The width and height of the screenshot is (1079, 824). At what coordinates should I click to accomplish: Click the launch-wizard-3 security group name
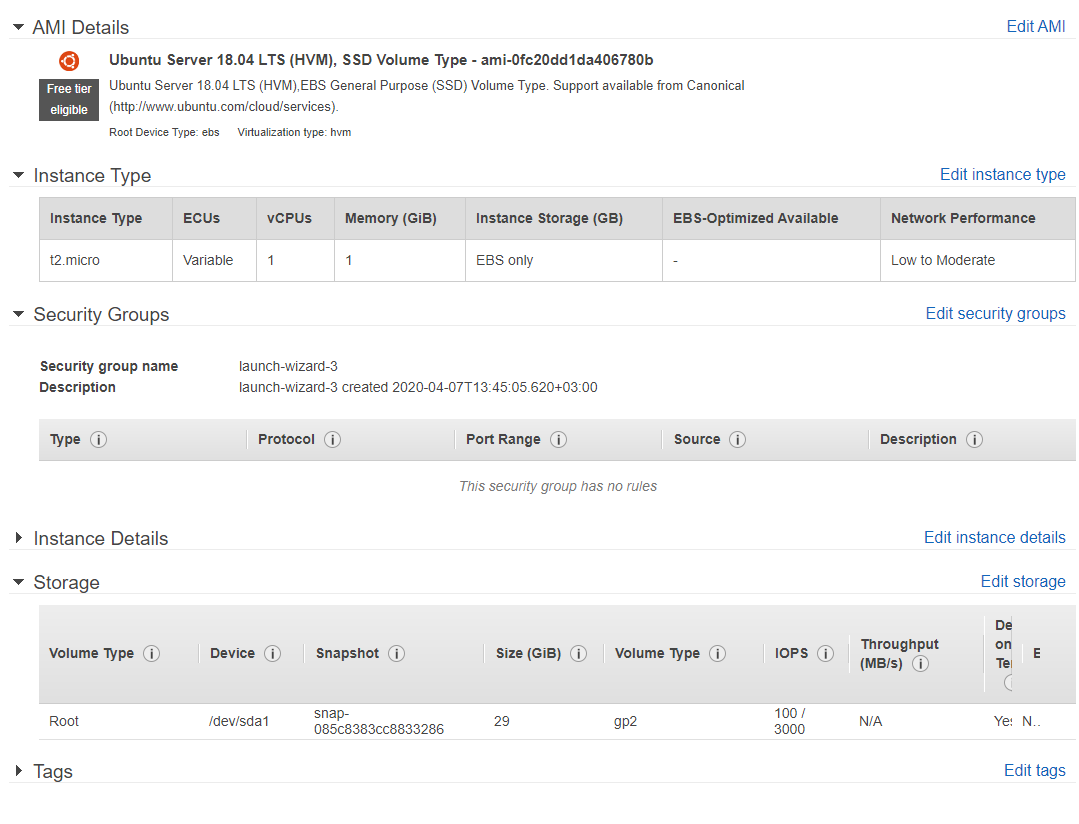pos(288,366)
